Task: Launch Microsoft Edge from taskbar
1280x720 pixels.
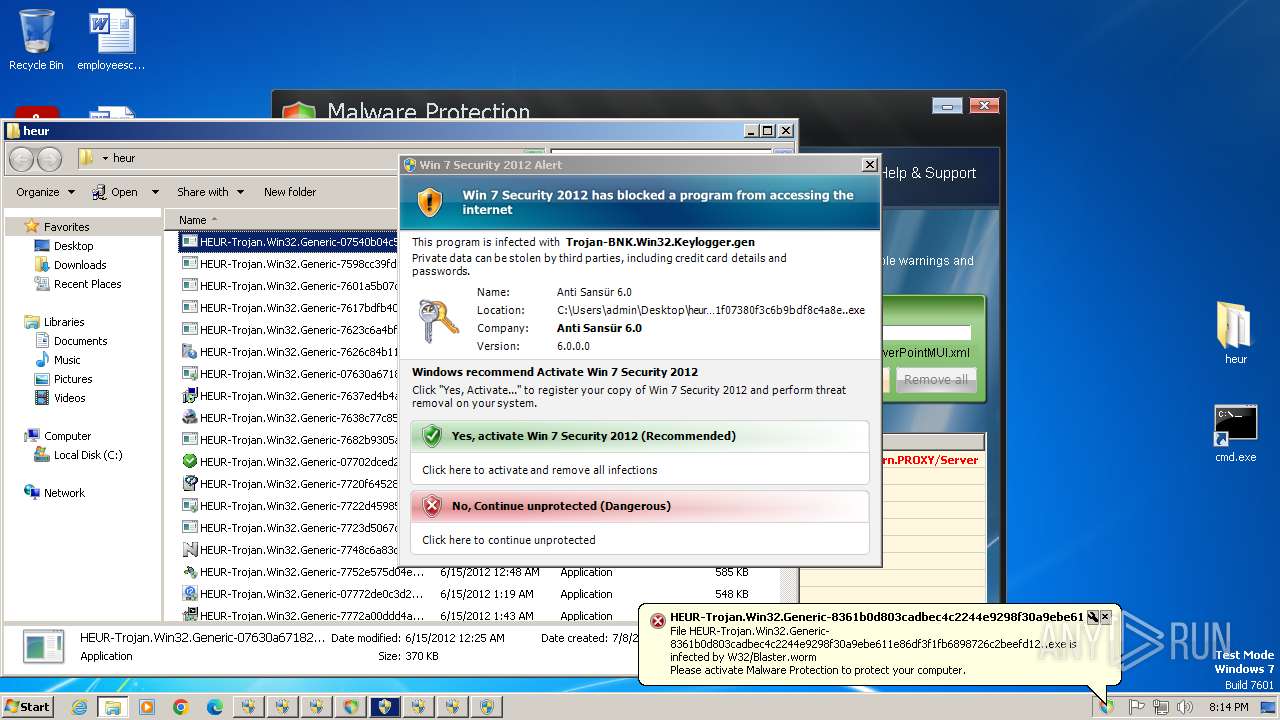Action: [215, 707]
